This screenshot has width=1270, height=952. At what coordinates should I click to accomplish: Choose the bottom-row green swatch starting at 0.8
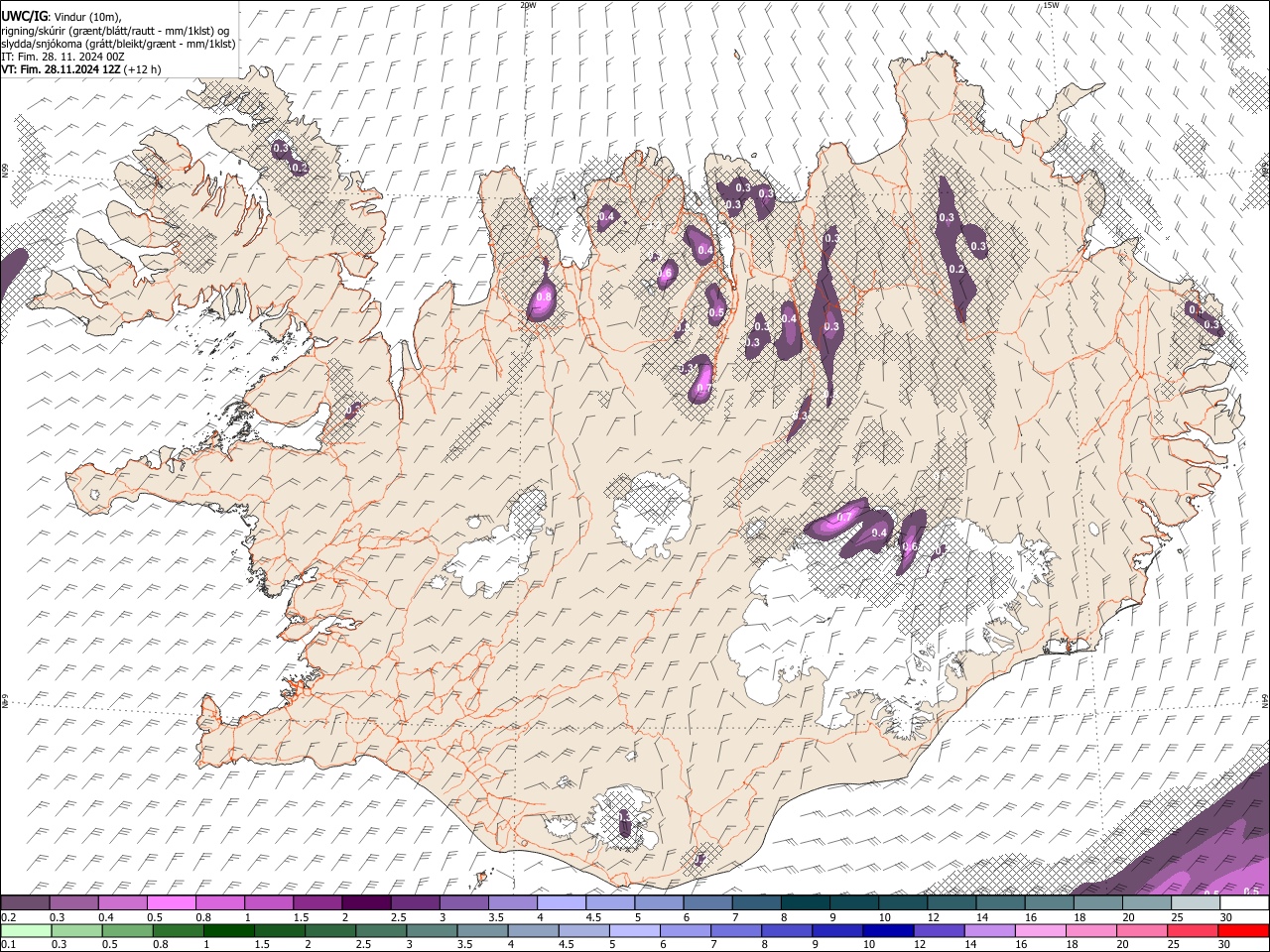tap(177, 931)
